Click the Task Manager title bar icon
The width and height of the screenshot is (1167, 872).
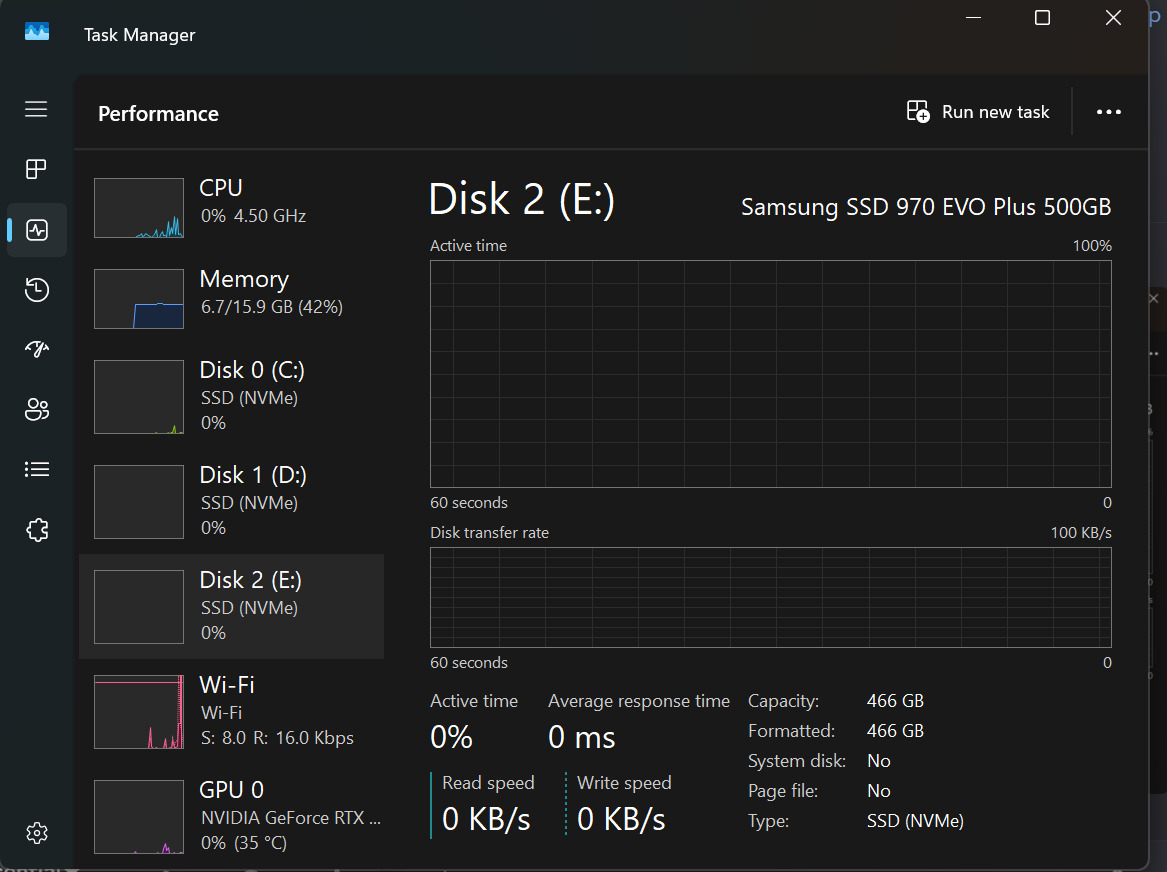point(37,33)
